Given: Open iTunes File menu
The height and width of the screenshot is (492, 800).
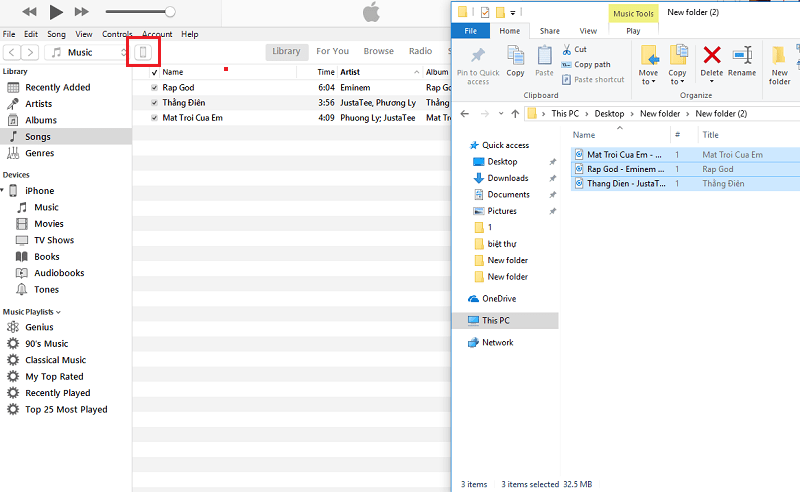Looking at the screenshot, I should coord(9,34).
